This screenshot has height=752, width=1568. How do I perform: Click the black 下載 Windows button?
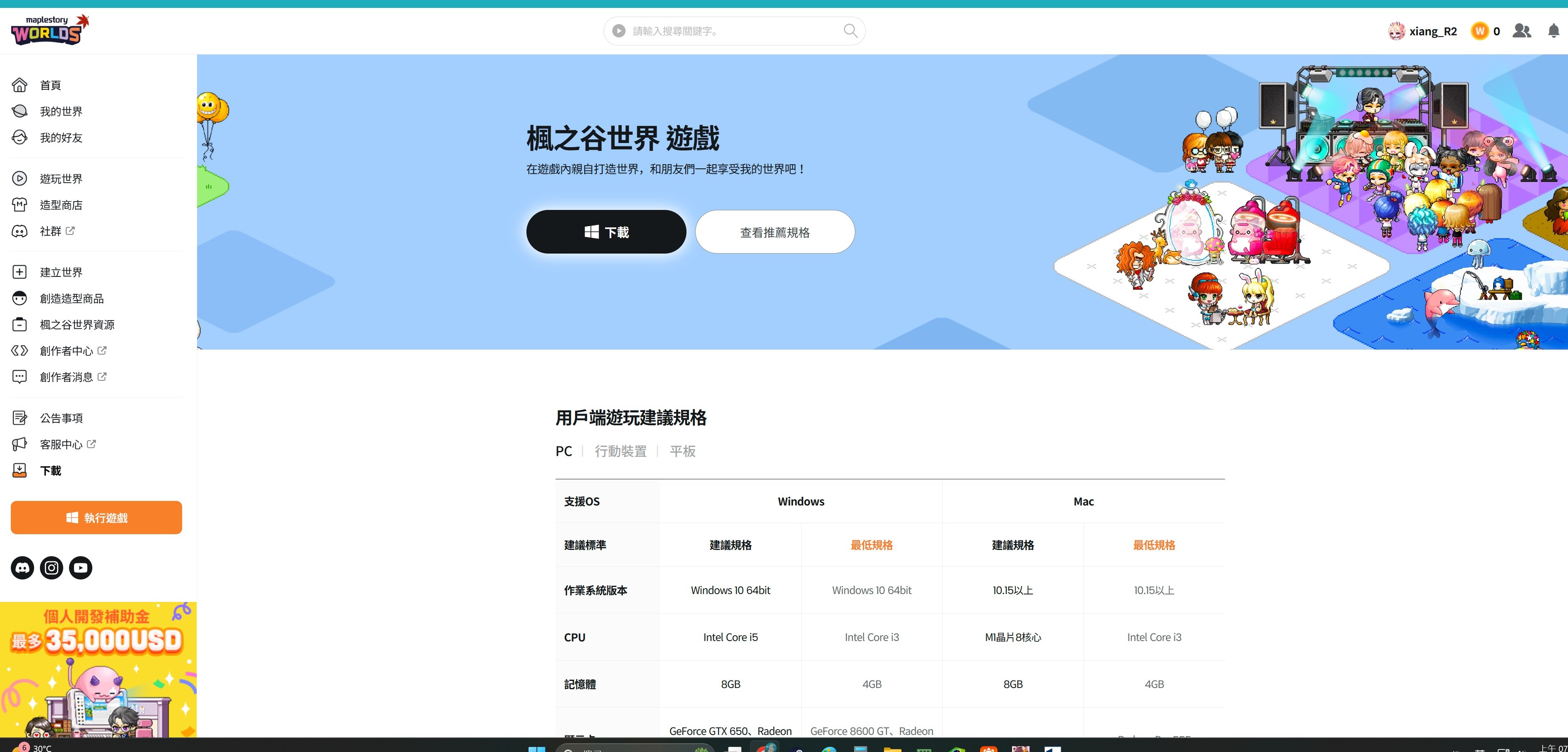[x=606, y=232]
